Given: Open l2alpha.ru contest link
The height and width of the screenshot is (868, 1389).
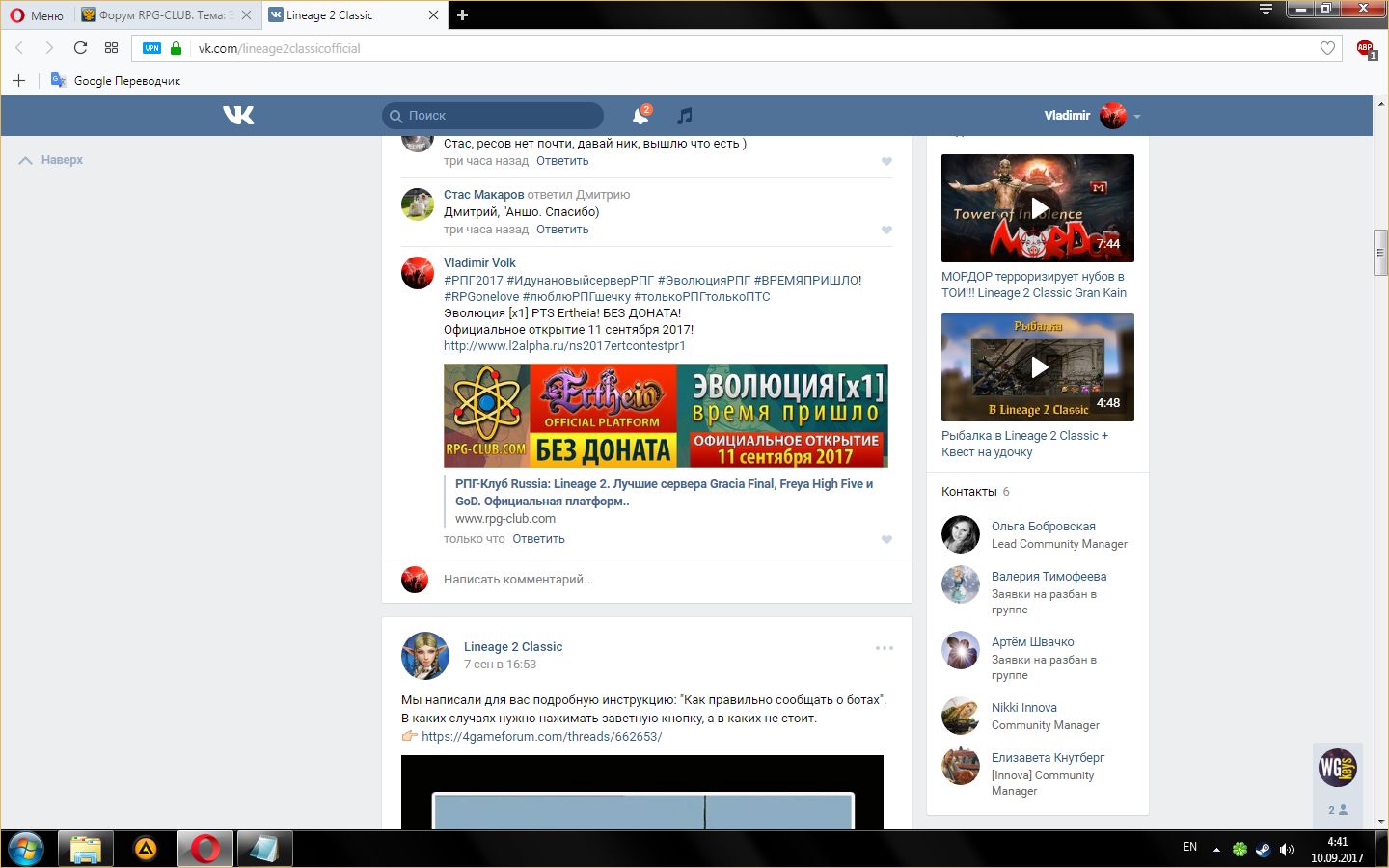Looking at the screenshot, I should (564, 346).
